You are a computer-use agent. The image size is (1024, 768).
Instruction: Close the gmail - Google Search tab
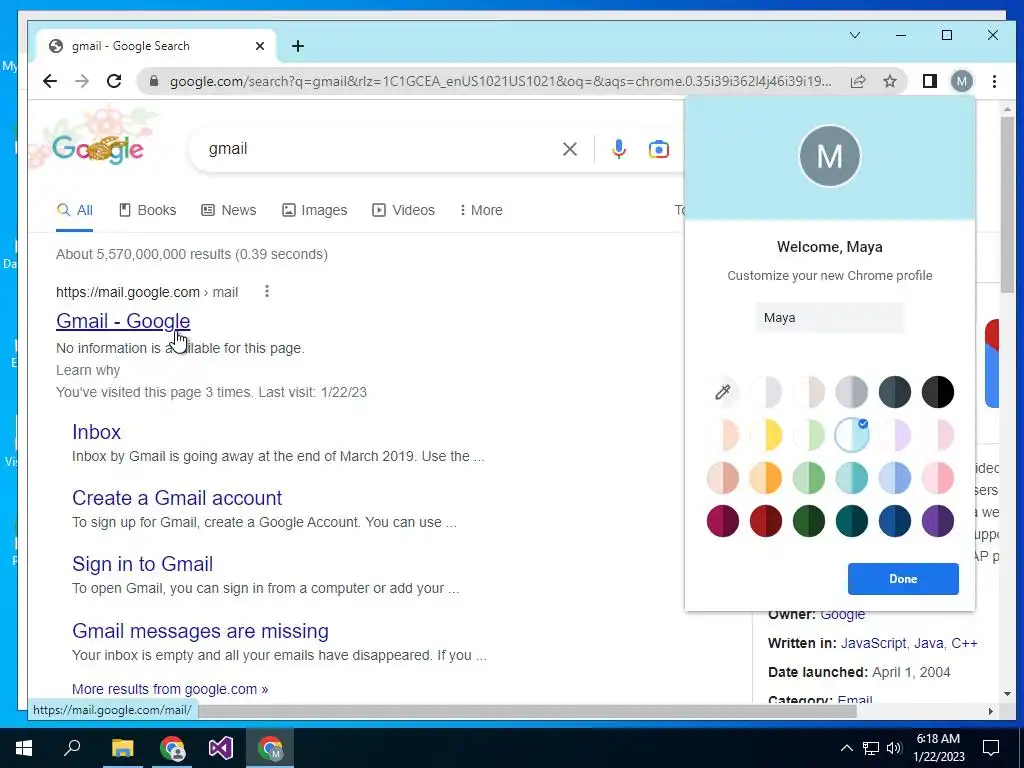[260, 46]
